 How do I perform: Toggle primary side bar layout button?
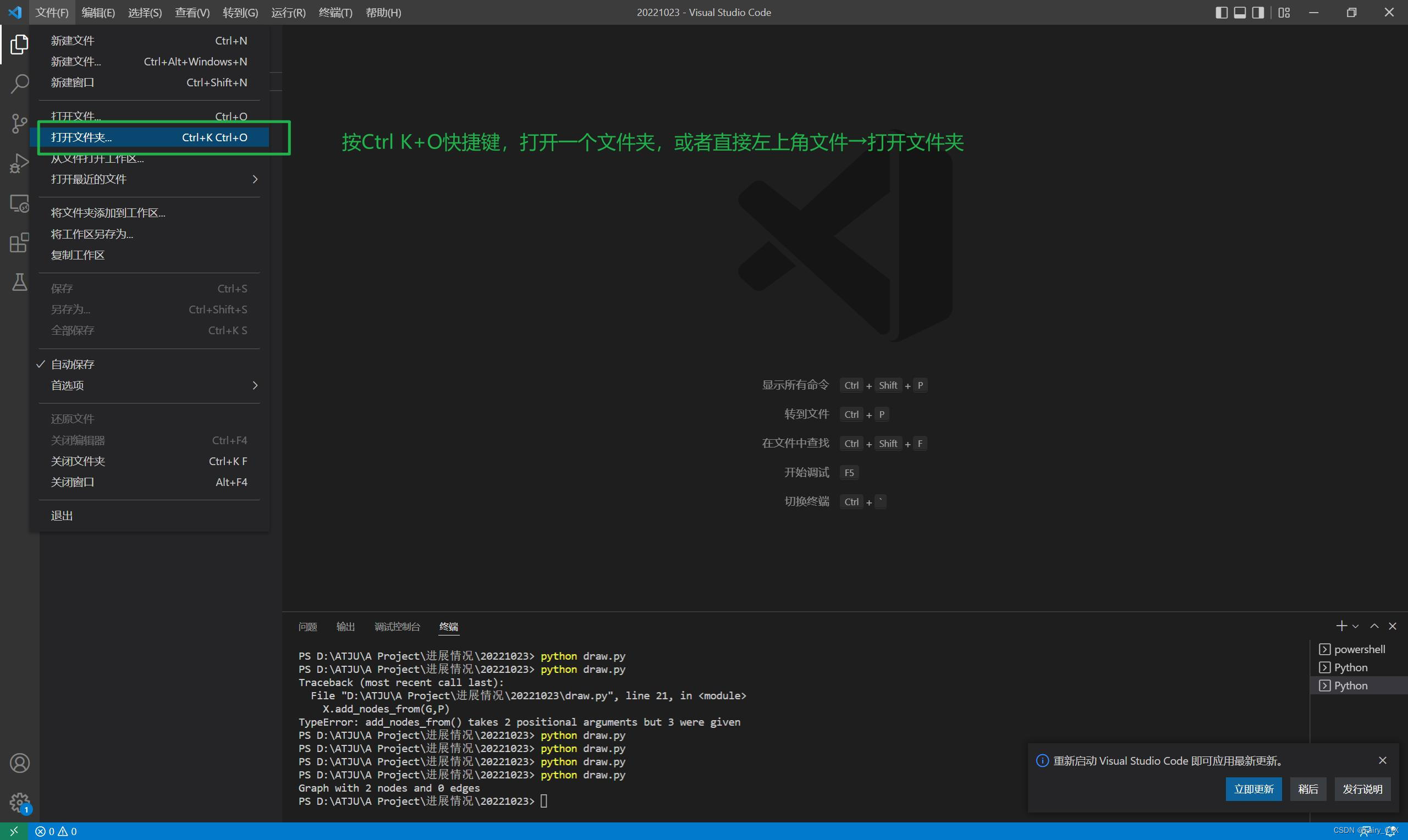pos(1221,13)
